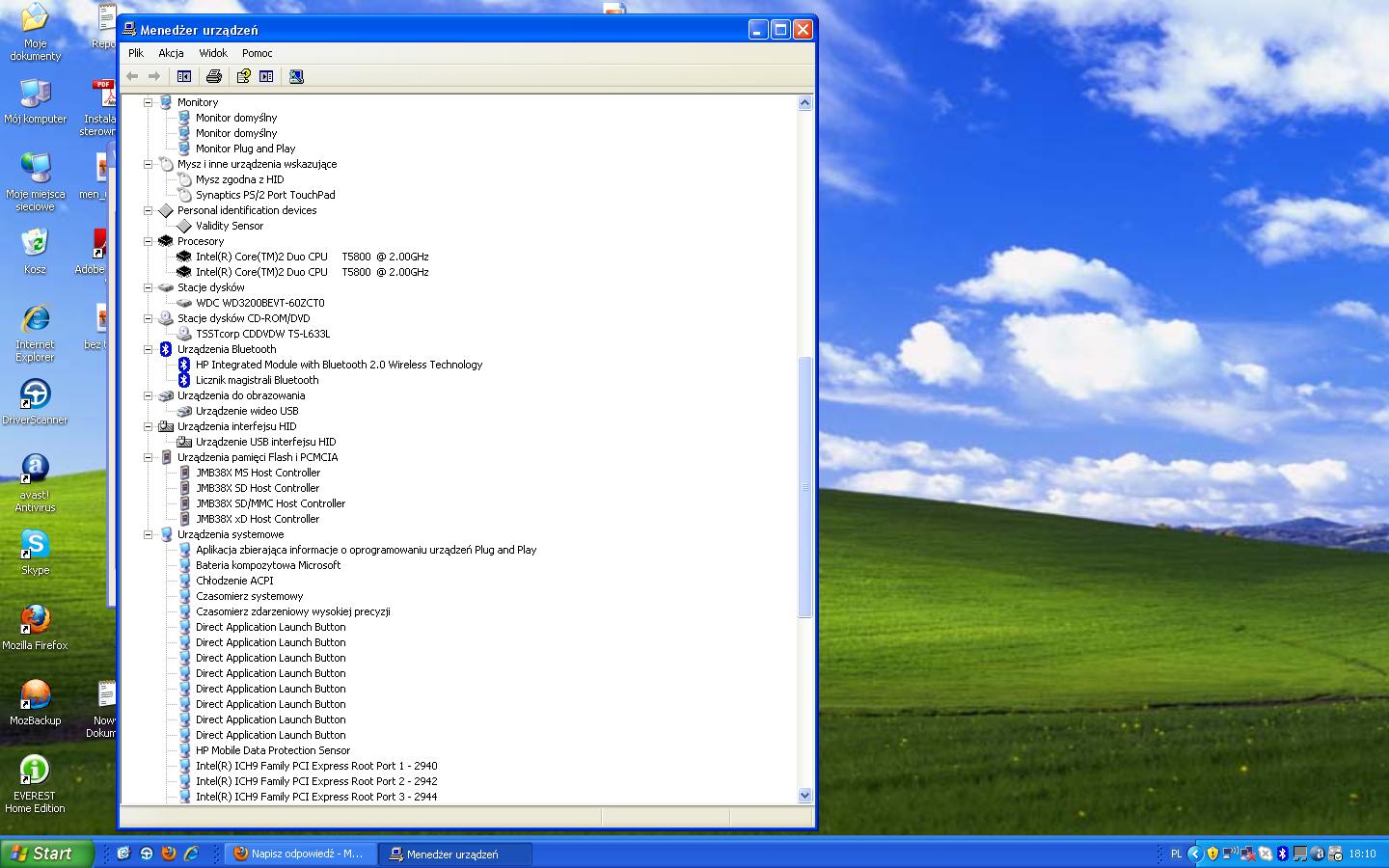Collapse the Urządzenia Bluetooth category
The height and width of the screenshot is (868, 1389).
click(149, 349)
